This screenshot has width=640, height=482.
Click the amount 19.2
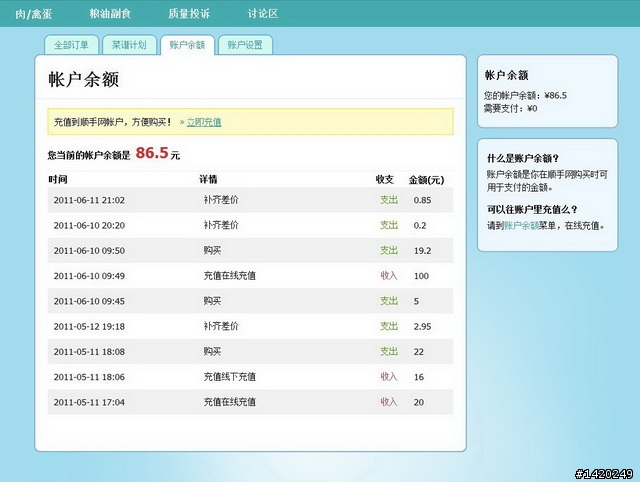422,251
